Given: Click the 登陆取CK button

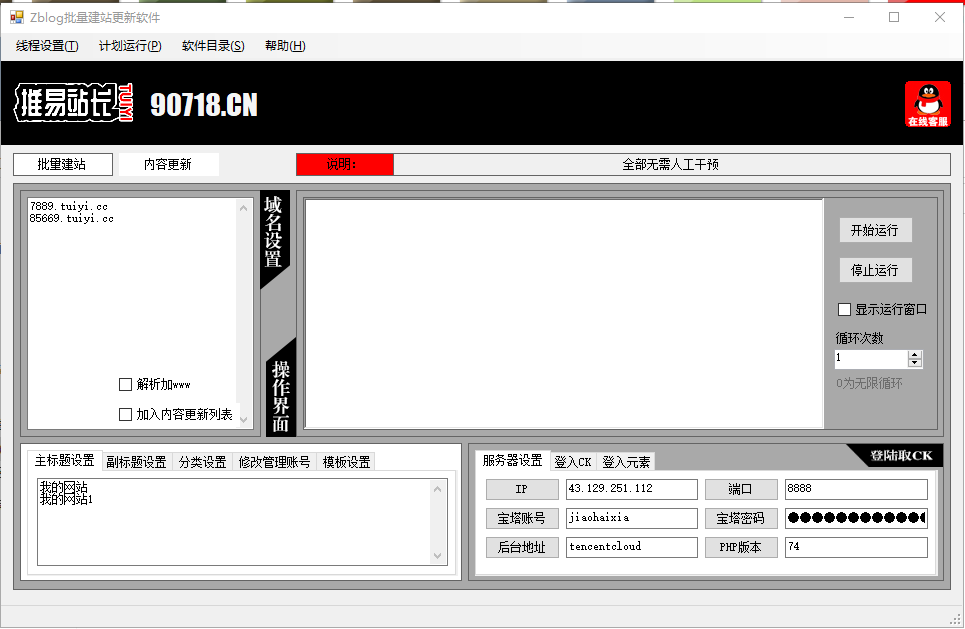Looking at the screenshot, I should pos(900,455).
